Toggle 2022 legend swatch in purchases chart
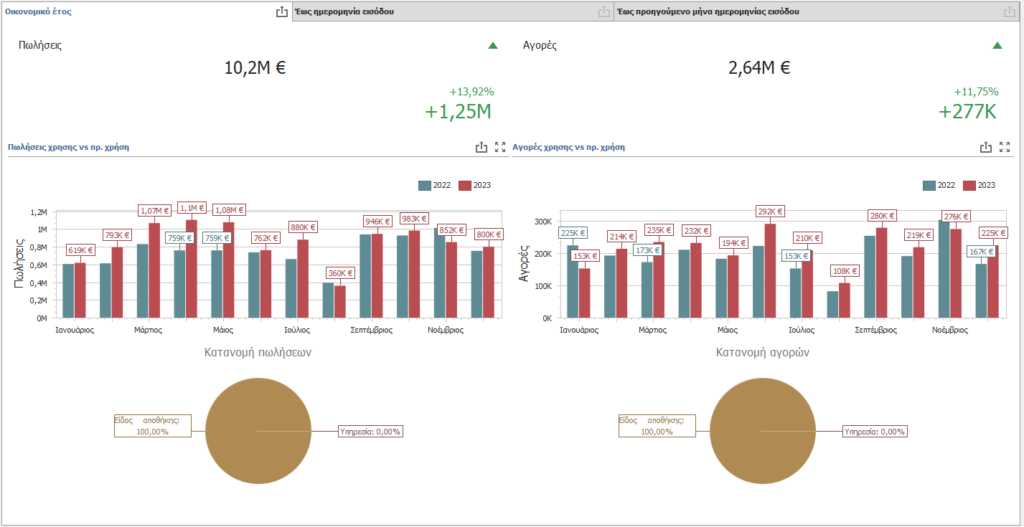The height and width of the screenshot is (527, 1024). pos(929,185)
